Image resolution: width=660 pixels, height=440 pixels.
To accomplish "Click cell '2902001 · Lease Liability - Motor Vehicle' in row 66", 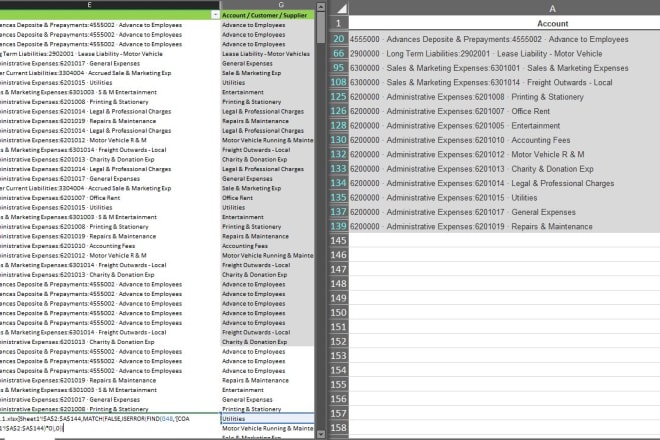I will 504,53.
